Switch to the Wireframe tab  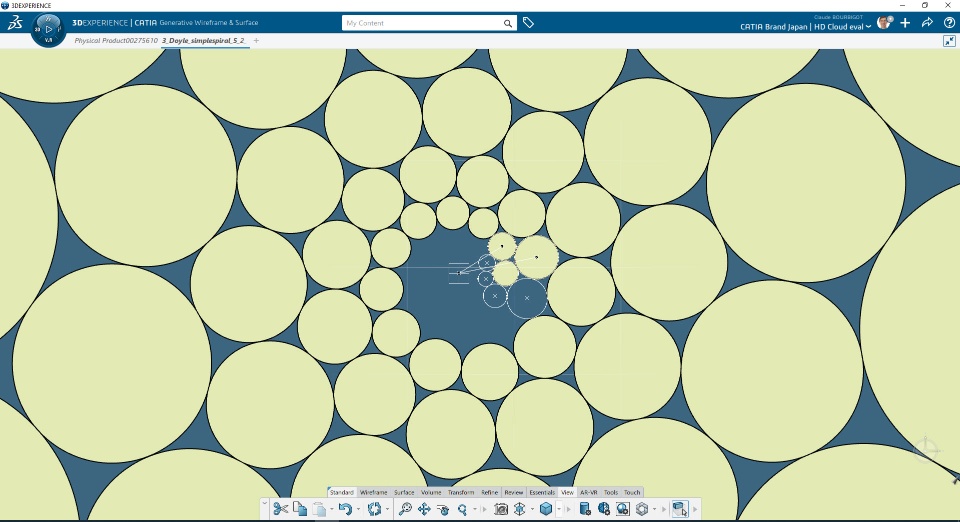point(373,492)
